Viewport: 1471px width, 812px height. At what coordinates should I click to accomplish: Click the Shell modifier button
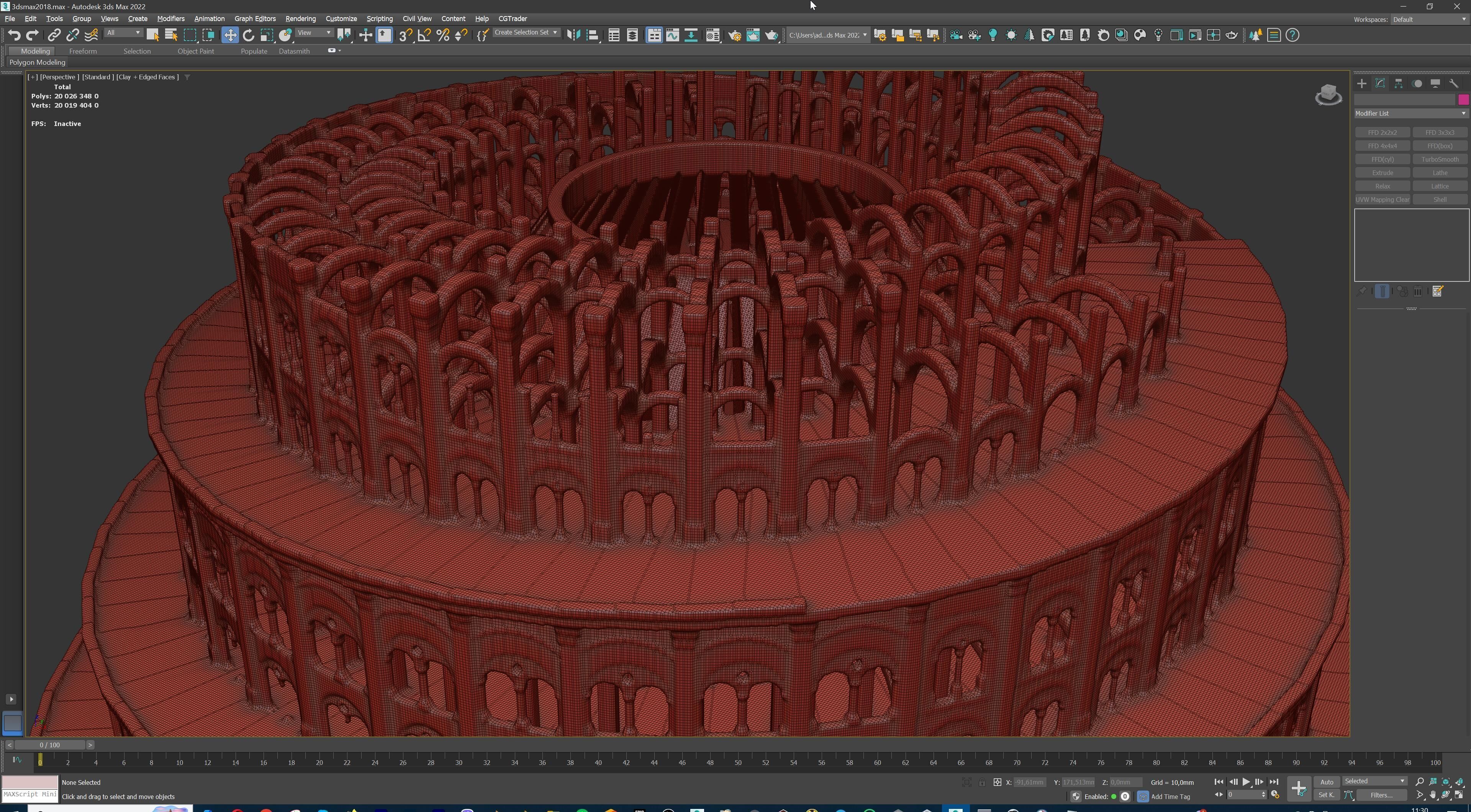(1440, 200)
